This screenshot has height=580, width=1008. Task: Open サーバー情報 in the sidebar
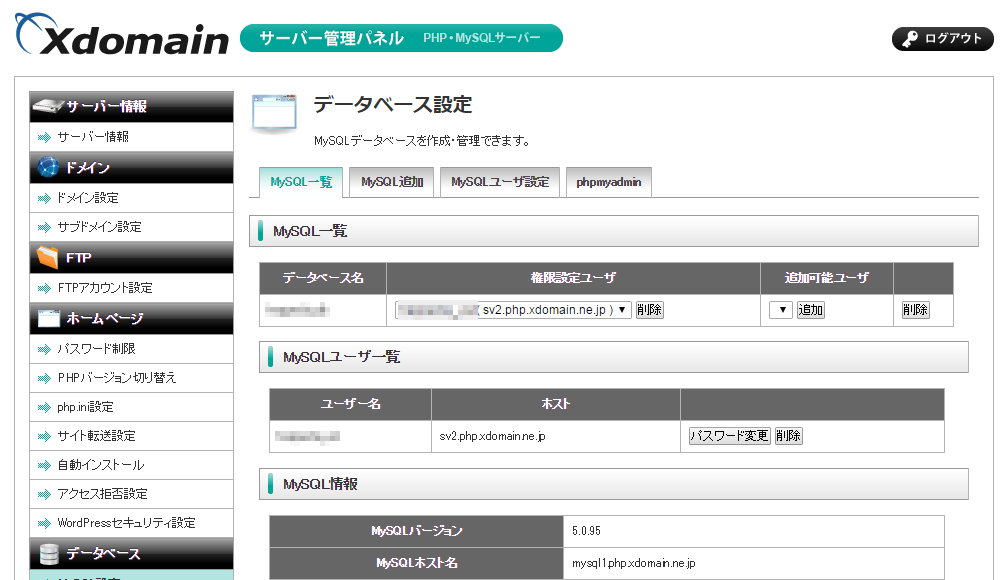click(x=131, y=137)
